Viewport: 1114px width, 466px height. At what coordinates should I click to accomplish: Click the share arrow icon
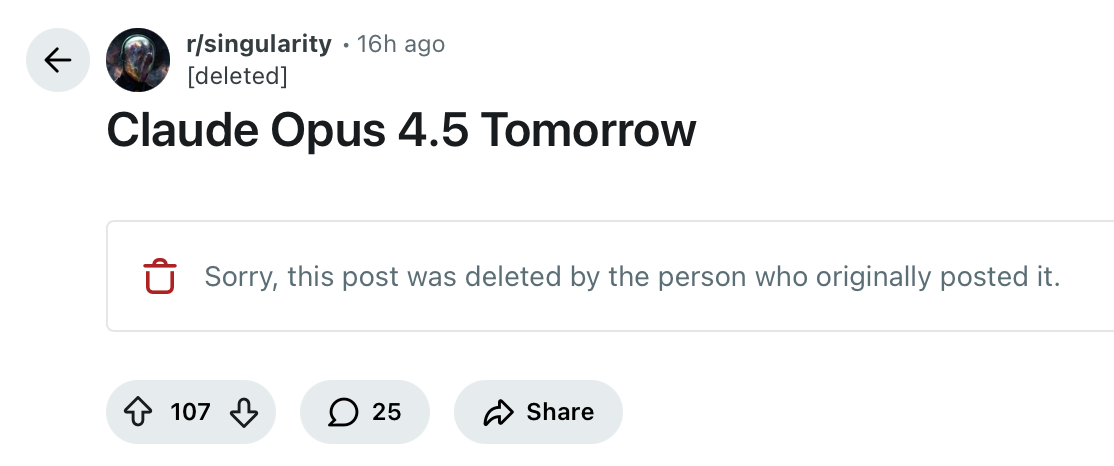497,412
